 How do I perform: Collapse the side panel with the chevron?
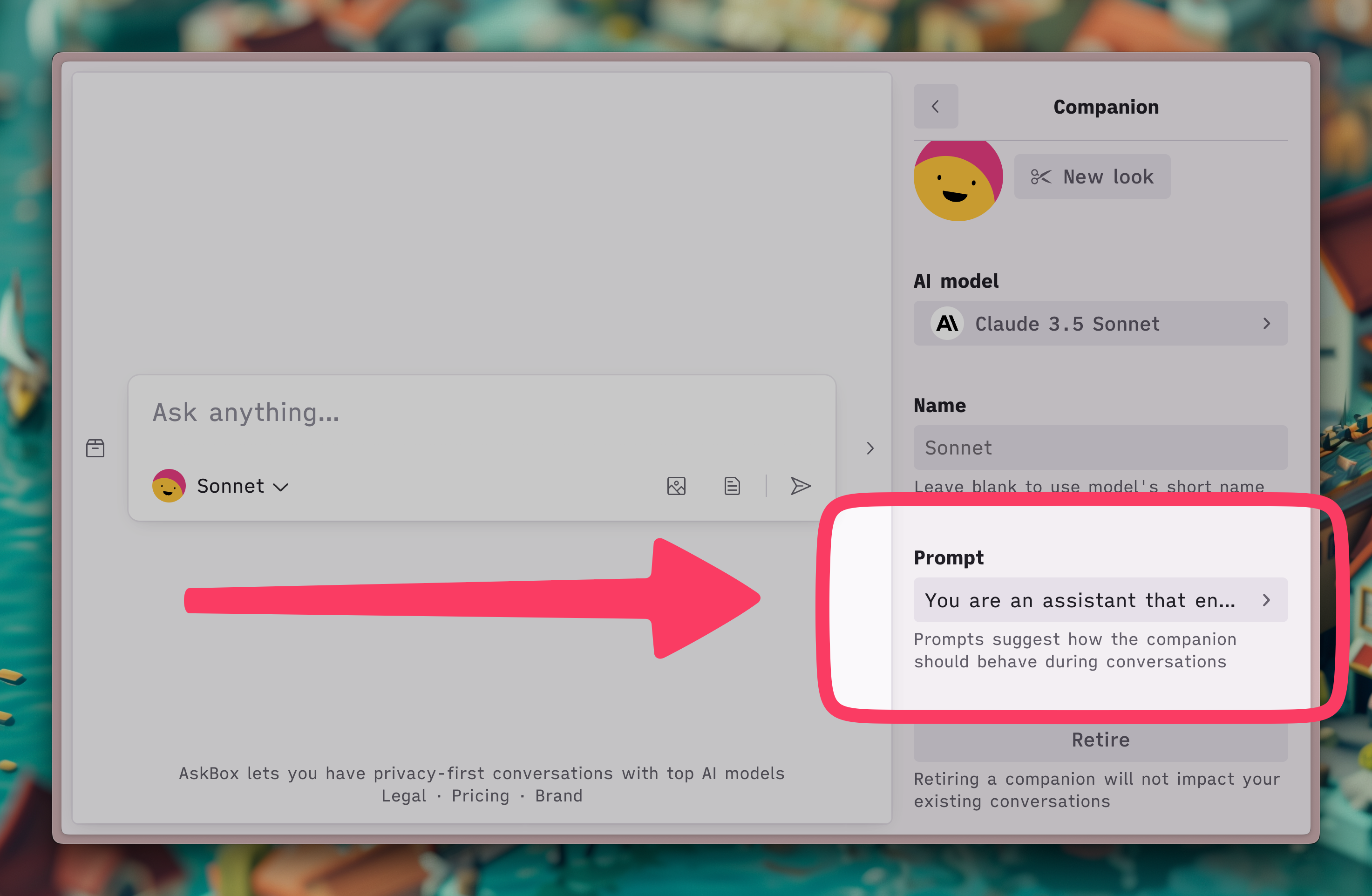pyautogui.click(x=870, y=448)
